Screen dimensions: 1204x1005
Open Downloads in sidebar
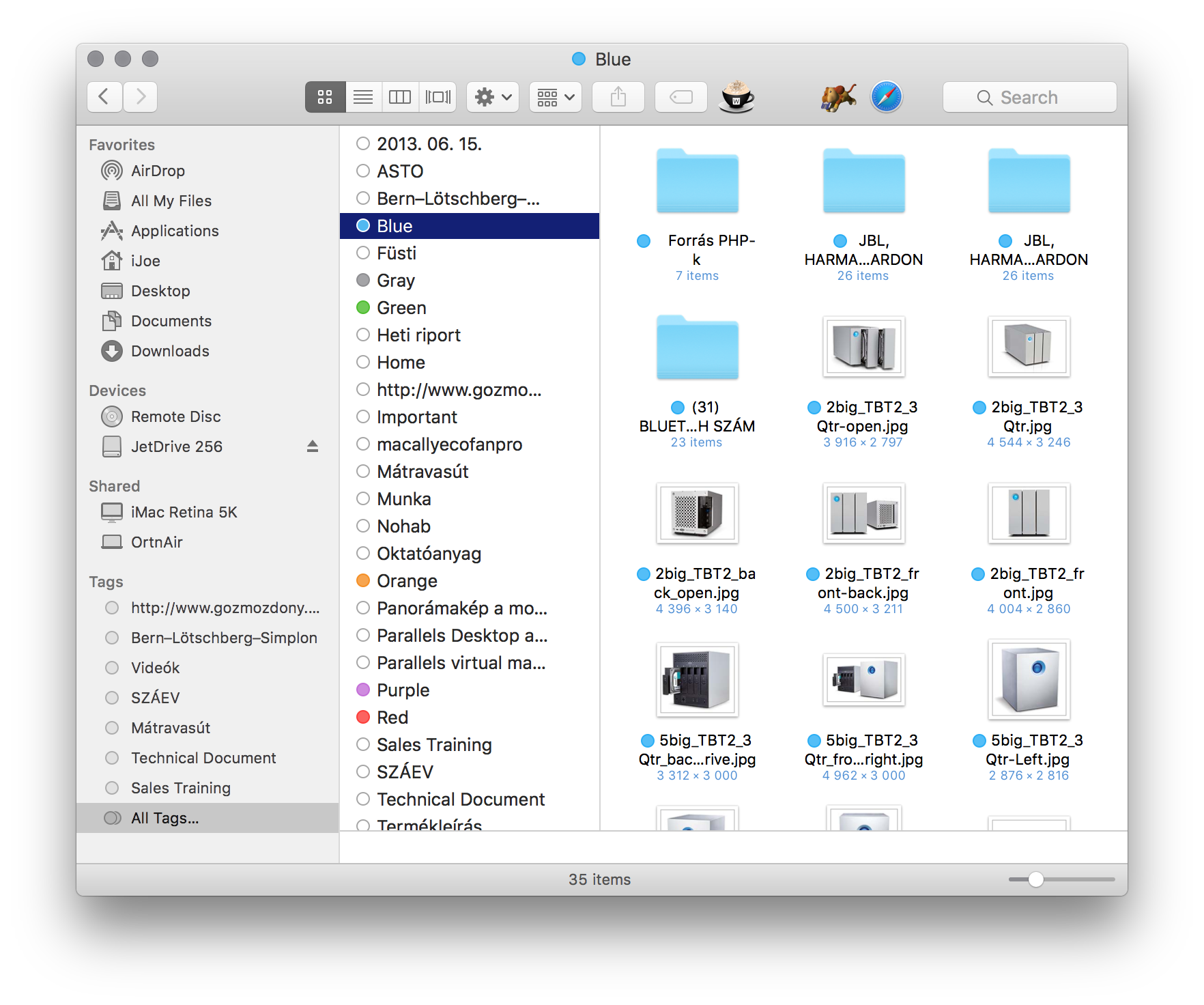(x=207, y=351)
